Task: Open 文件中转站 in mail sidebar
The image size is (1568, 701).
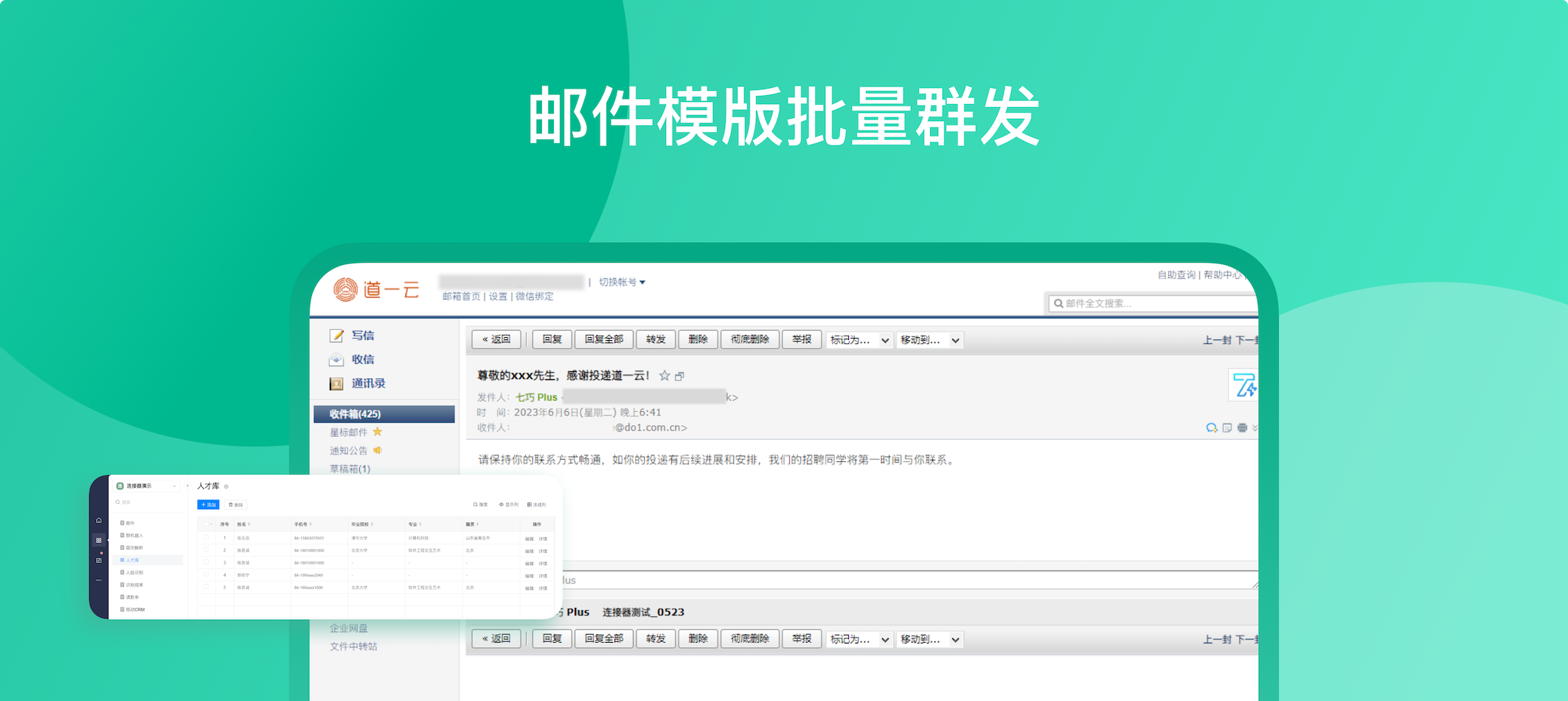Action: click(353, 646)
